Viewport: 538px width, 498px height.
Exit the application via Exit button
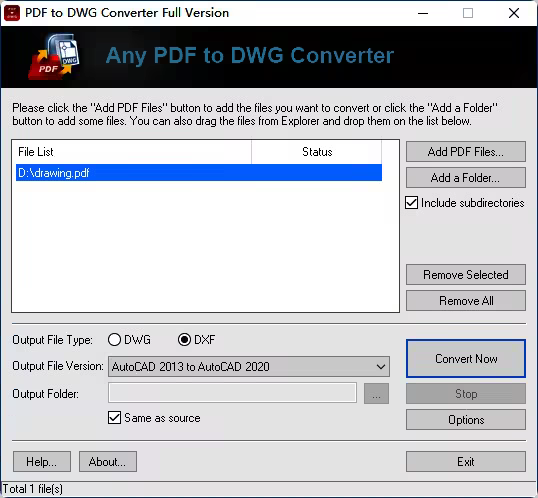coord(466,462)
